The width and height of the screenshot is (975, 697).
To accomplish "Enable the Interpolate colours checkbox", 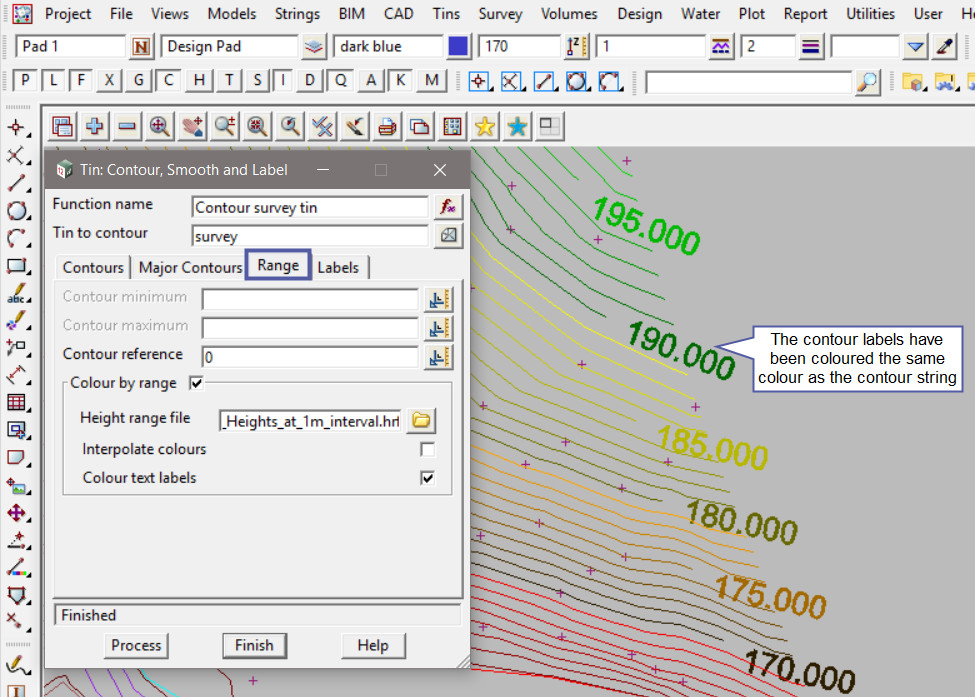I will [428, 450].
